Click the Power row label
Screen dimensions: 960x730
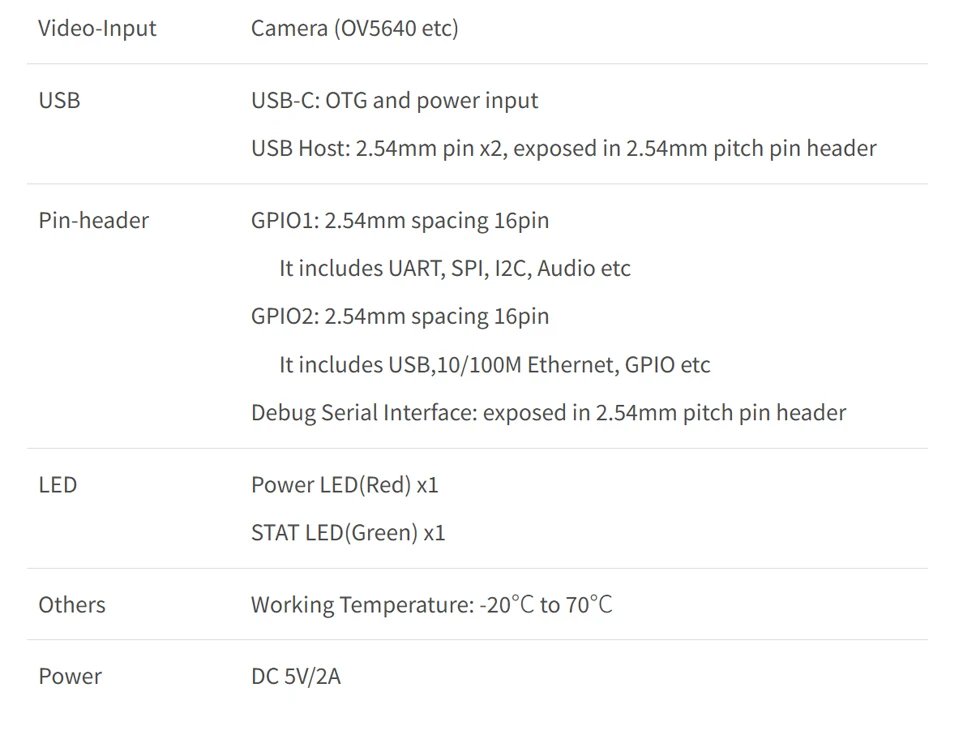pos(70,676)
